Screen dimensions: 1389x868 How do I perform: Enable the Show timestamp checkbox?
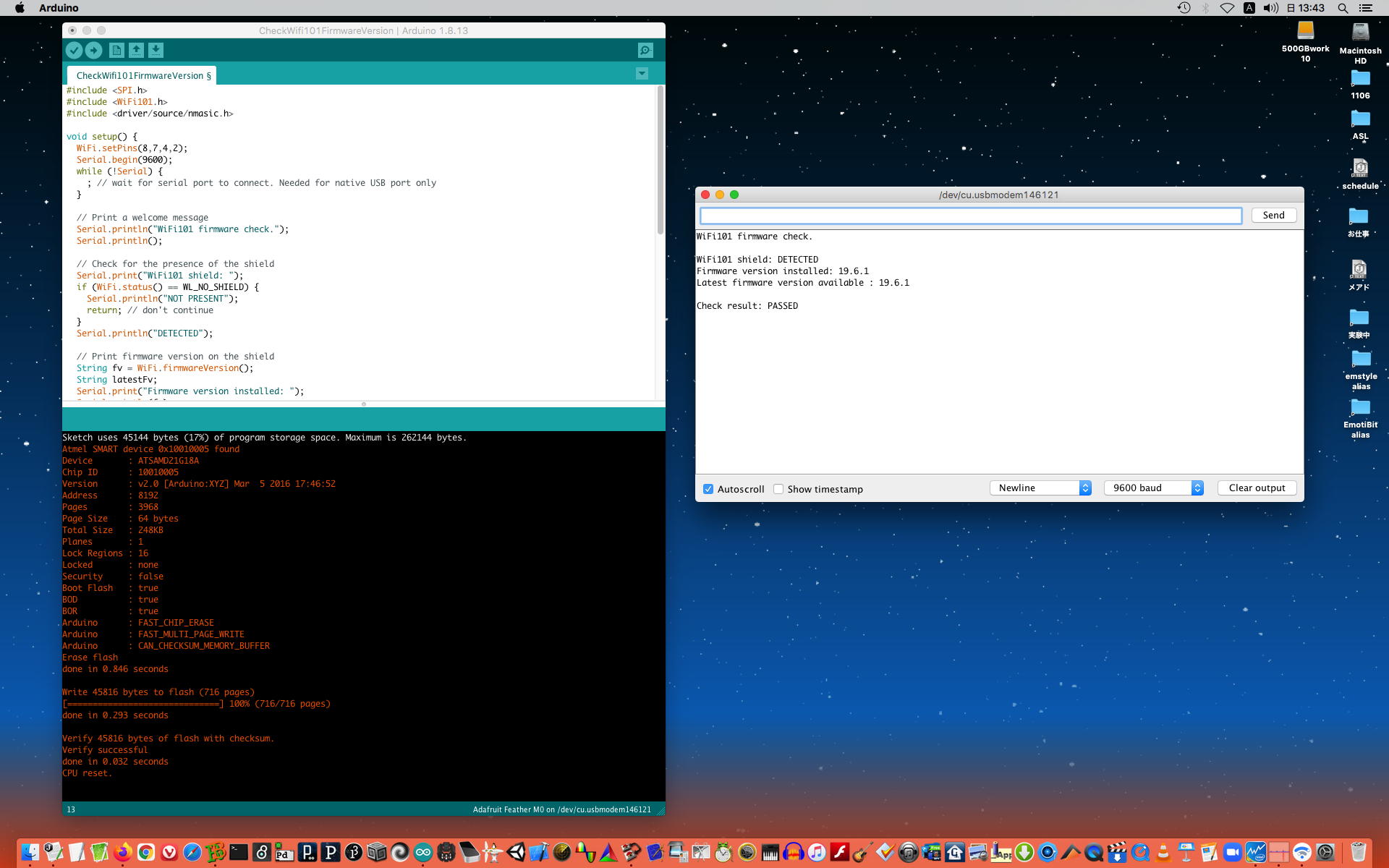(778, 489)
